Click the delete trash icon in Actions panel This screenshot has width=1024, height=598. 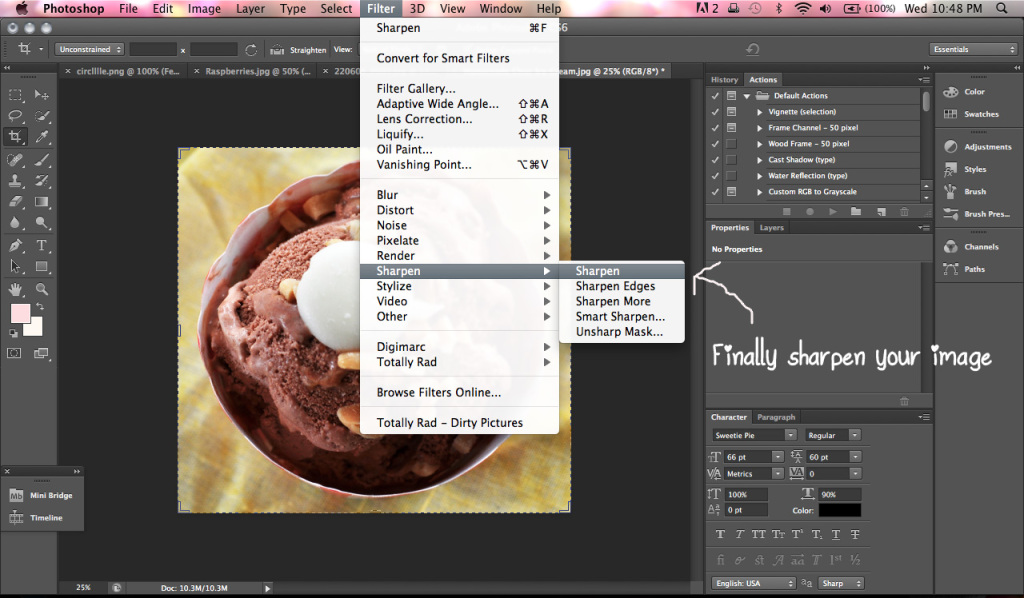[904, 211]
